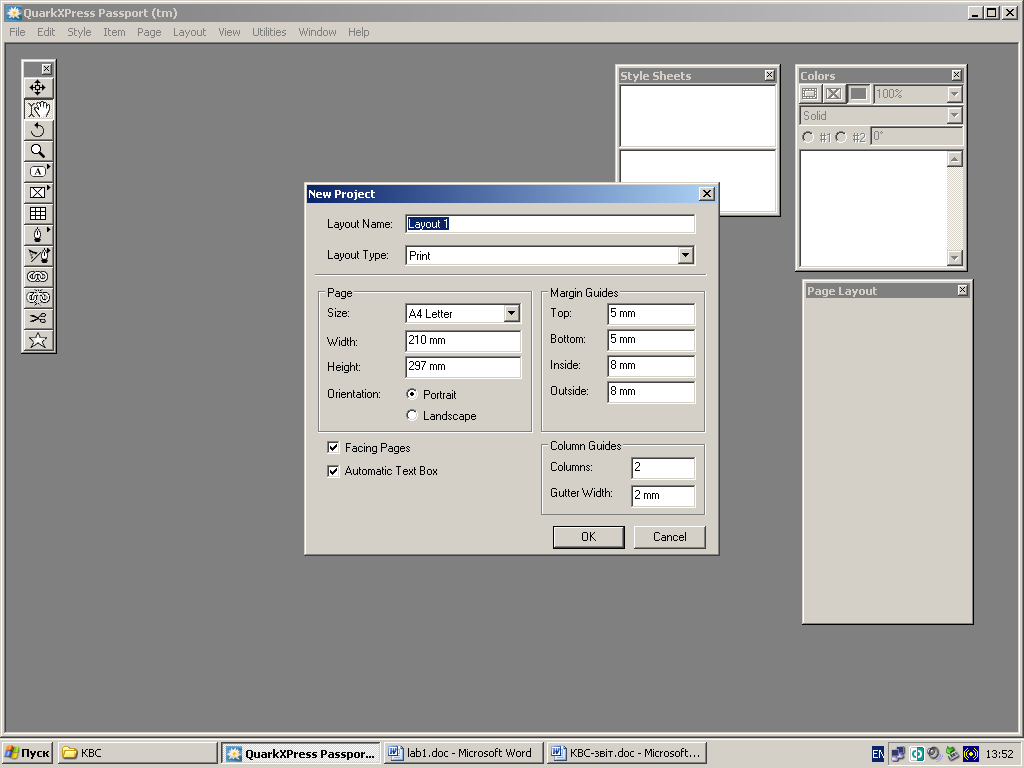Image resolution: width=1024 pixels, height=768 pixels.
Task: Close the Tools palette
Action: 46,69
